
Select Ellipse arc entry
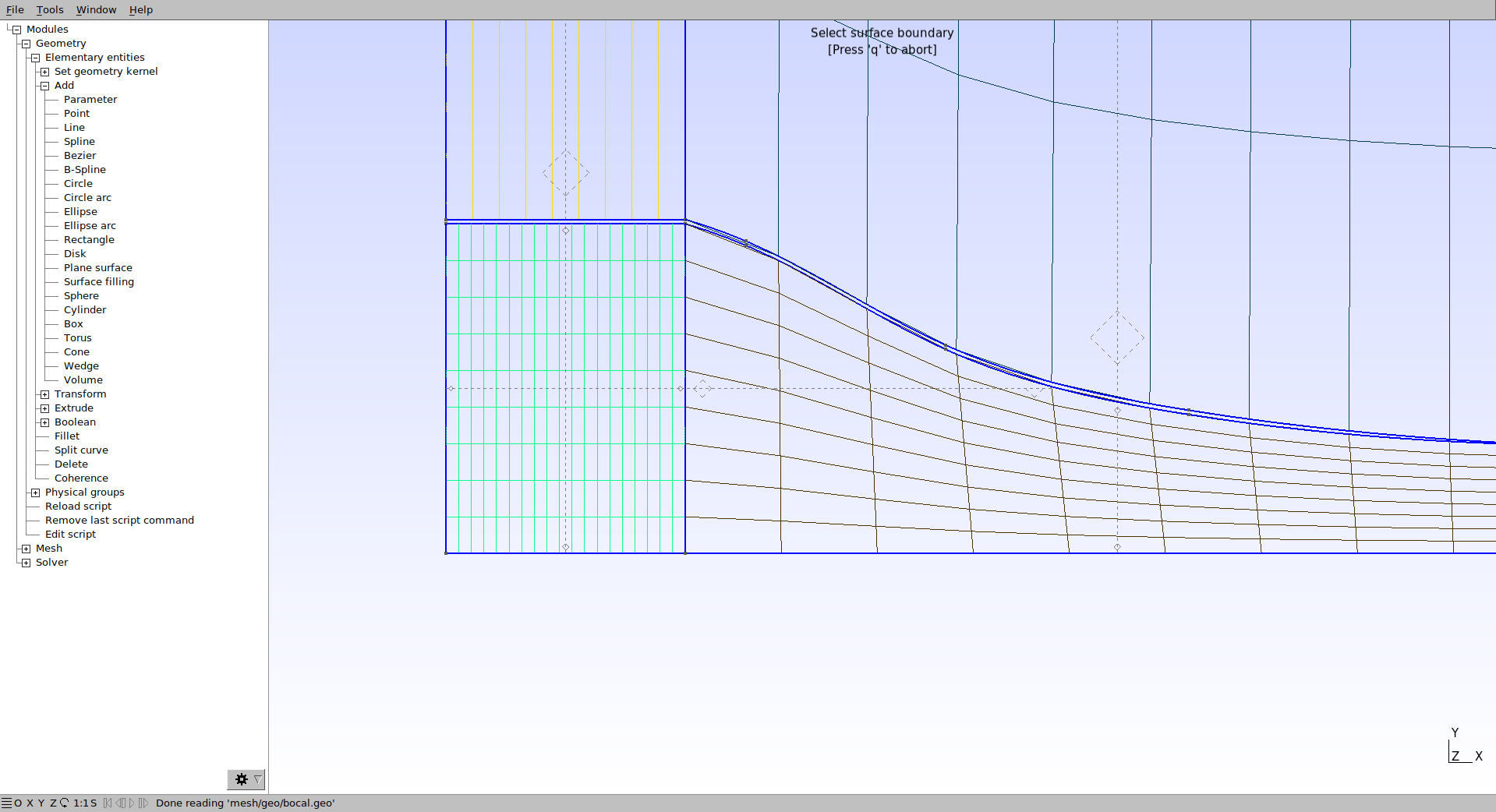pyautogui.click(x=90, y=226)
